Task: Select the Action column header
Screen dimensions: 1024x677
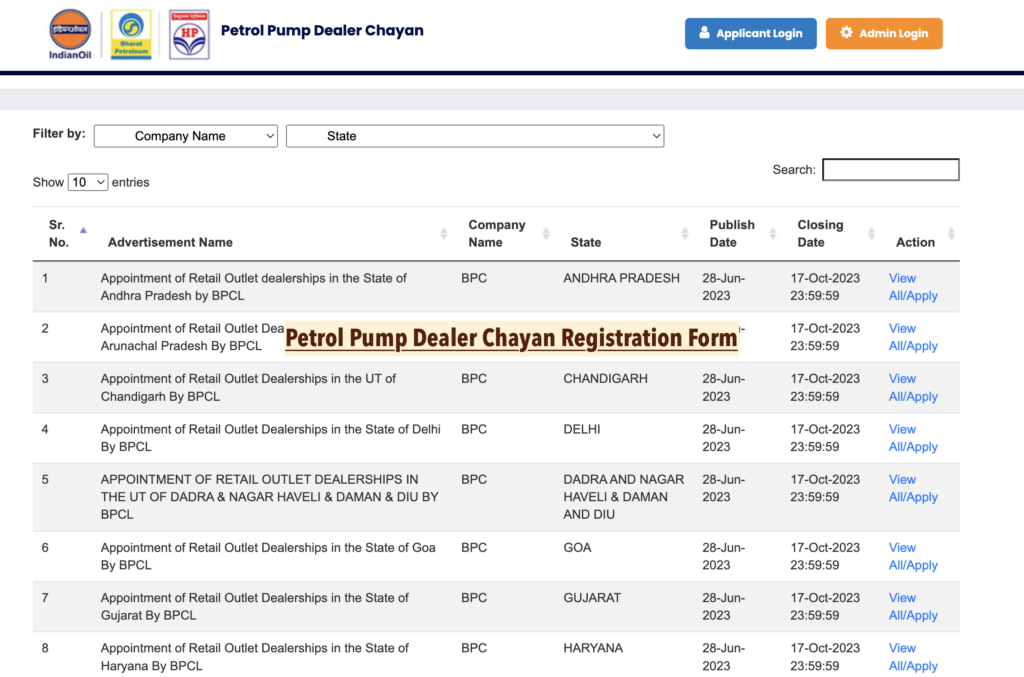Action: (x=916, y=242)
